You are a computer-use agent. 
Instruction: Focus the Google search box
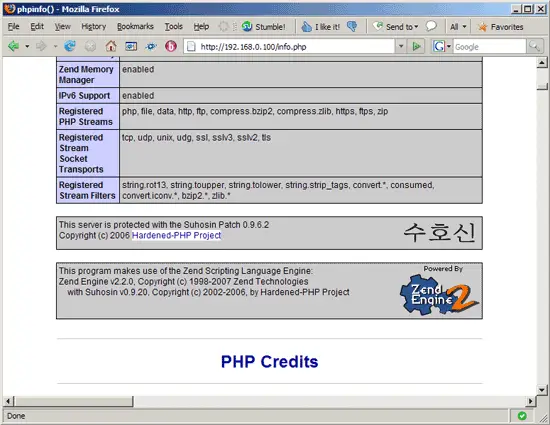tap(489, 46)
